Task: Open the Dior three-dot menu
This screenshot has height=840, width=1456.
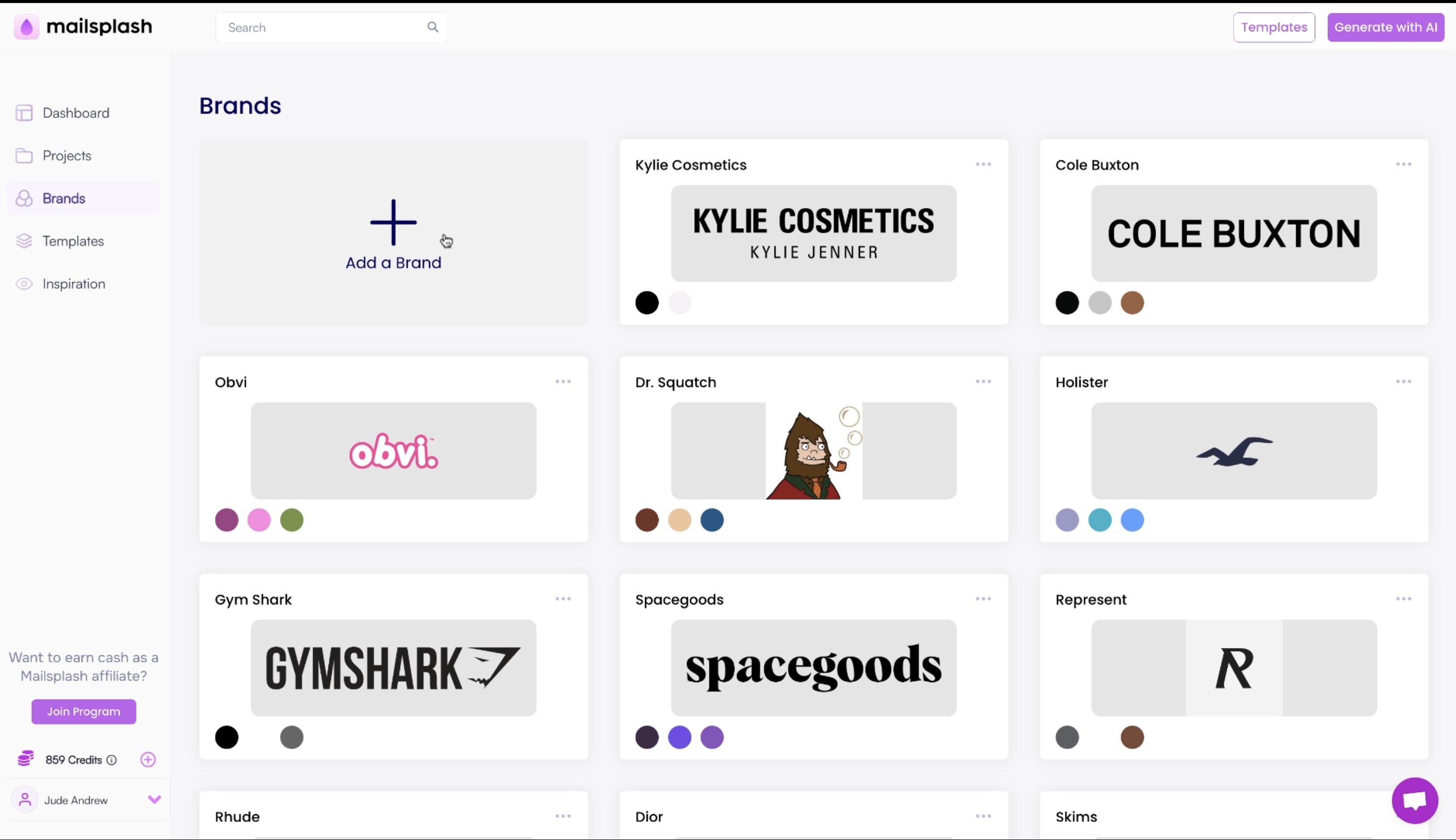Action: (983, 816)
